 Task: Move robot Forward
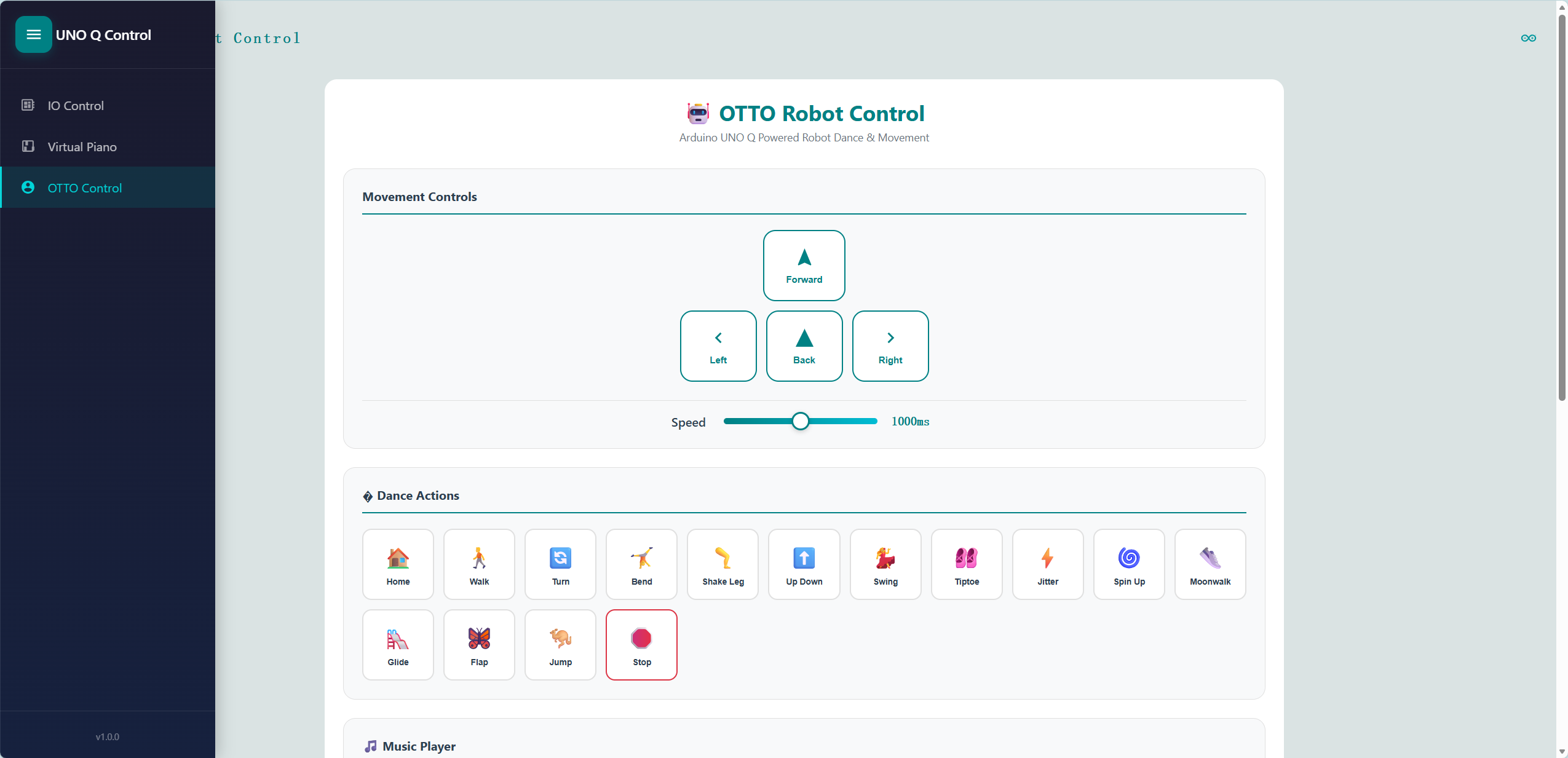tap(804, 266)
